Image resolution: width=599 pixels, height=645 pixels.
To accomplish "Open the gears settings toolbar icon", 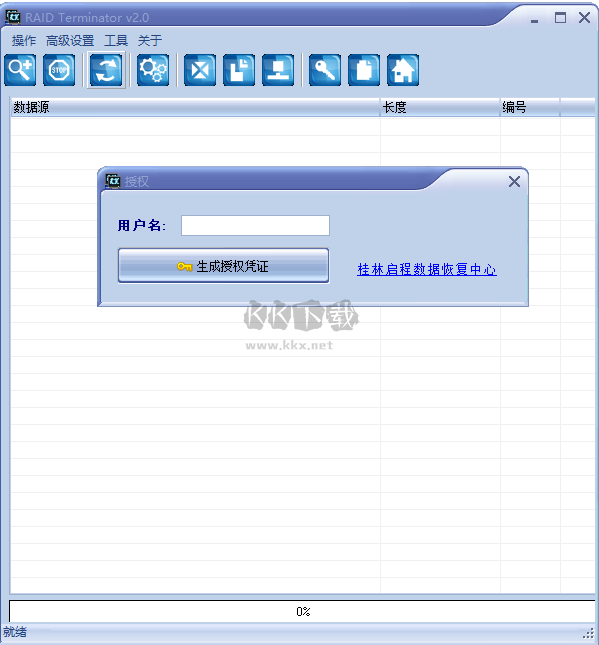I will [x=153, y=70].
